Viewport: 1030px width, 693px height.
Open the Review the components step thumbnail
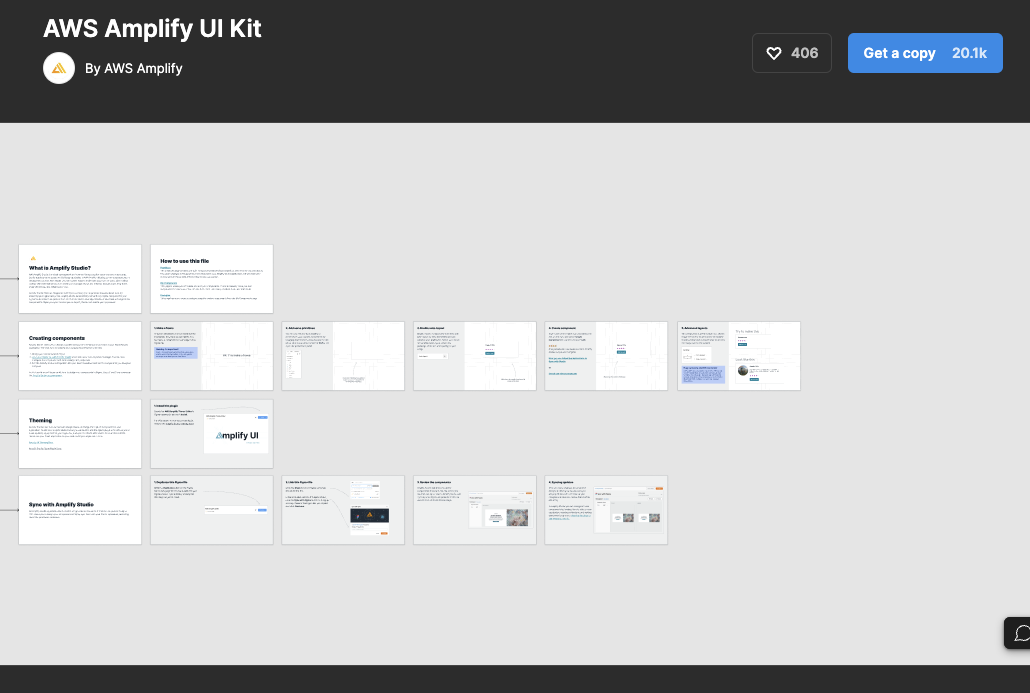474,510
